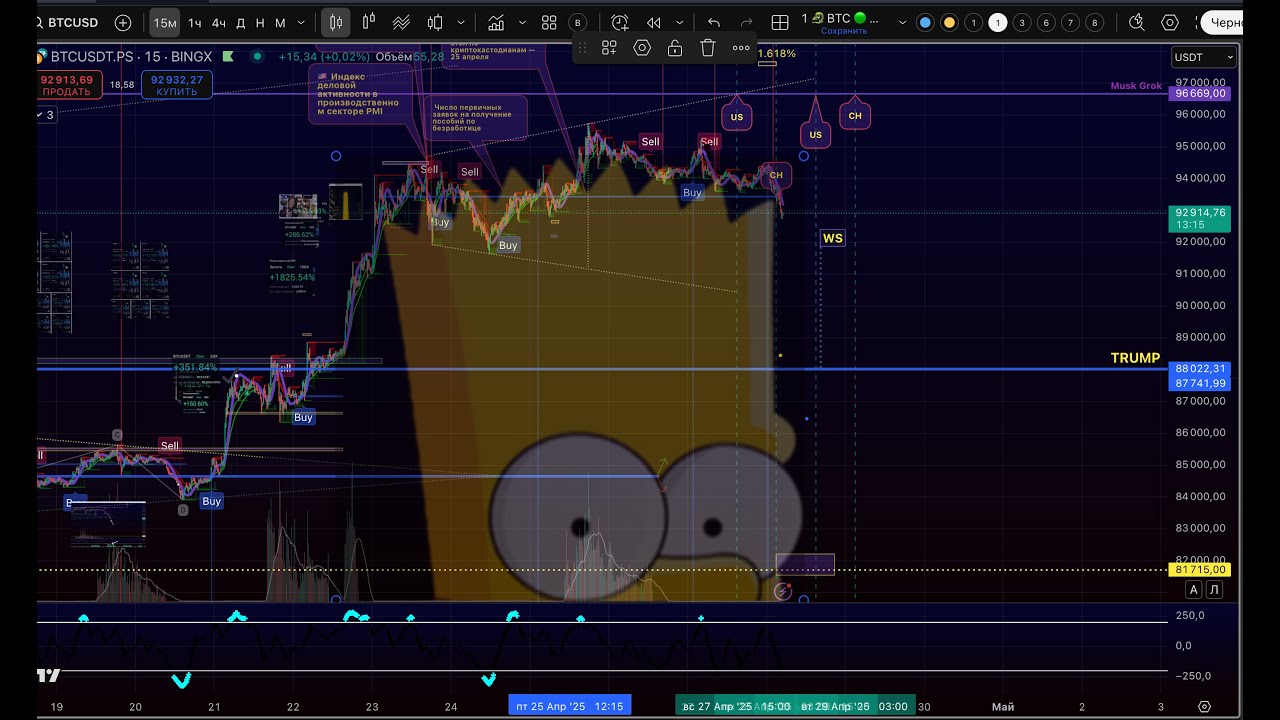Select the Д daily timeframe
This screenshot has height=720, width=1280.
(x=240, y=22)
